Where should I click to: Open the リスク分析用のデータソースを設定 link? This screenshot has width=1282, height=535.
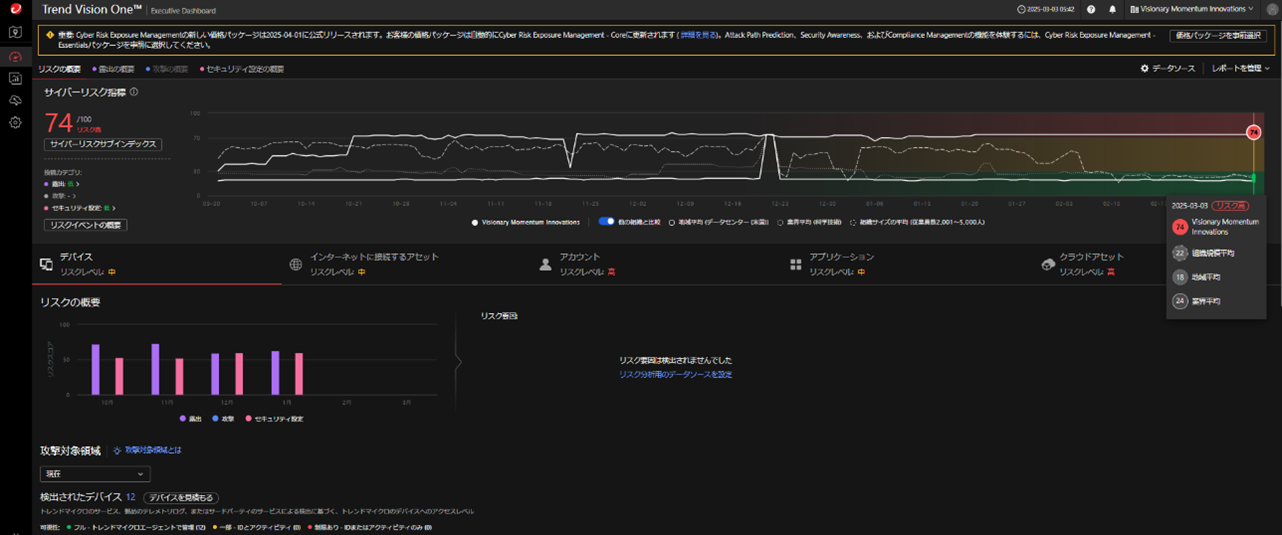(x=675, y=374)
